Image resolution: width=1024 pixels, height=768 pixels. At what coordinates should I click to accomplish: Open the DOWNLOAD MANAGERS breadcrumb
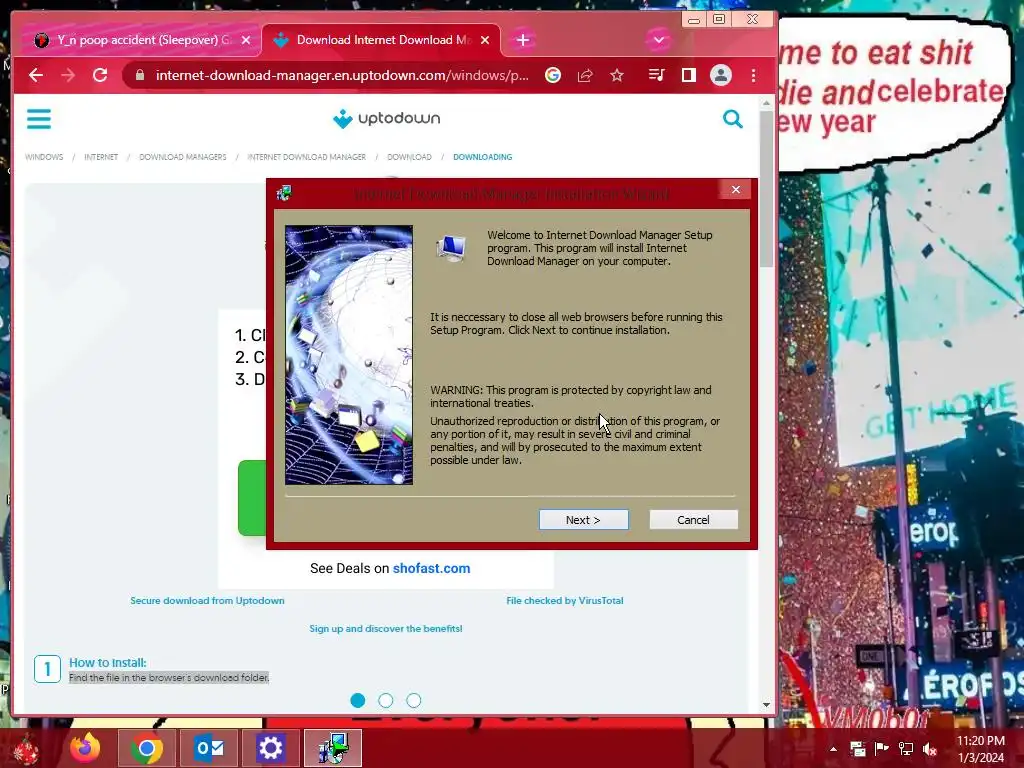[183, 157]
